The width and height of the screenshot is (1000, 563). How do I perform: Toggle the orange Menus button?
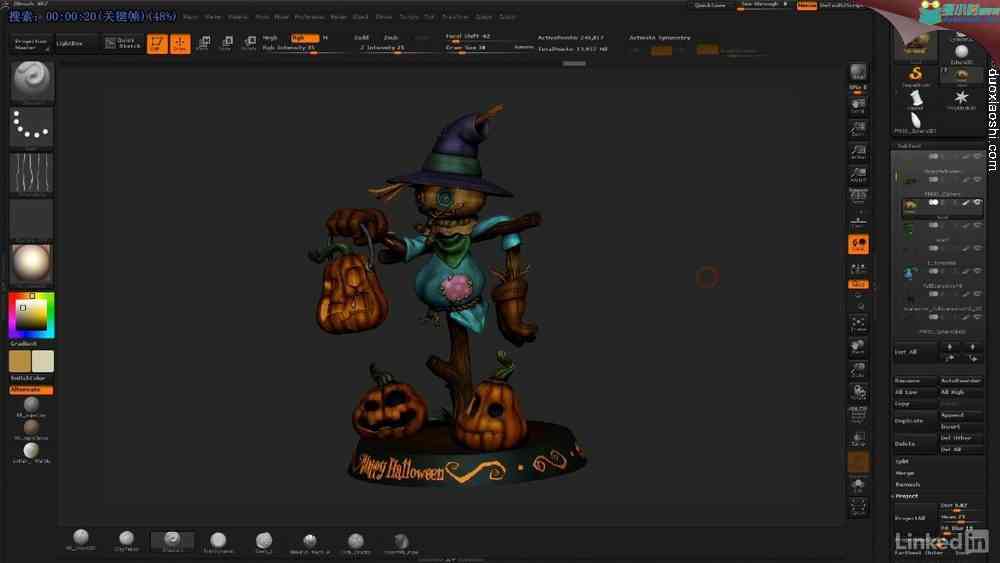tap(807, 5)
